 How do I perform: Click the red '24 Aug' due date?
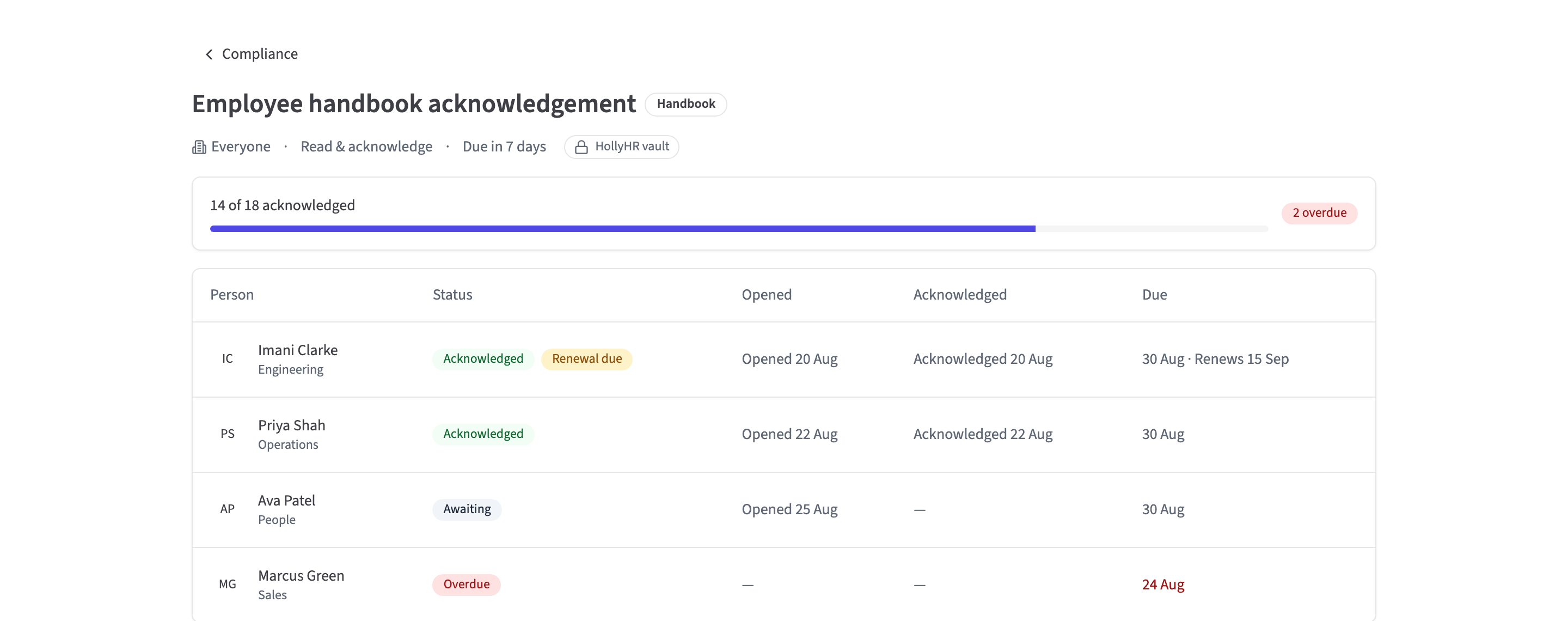(1162, 585)
